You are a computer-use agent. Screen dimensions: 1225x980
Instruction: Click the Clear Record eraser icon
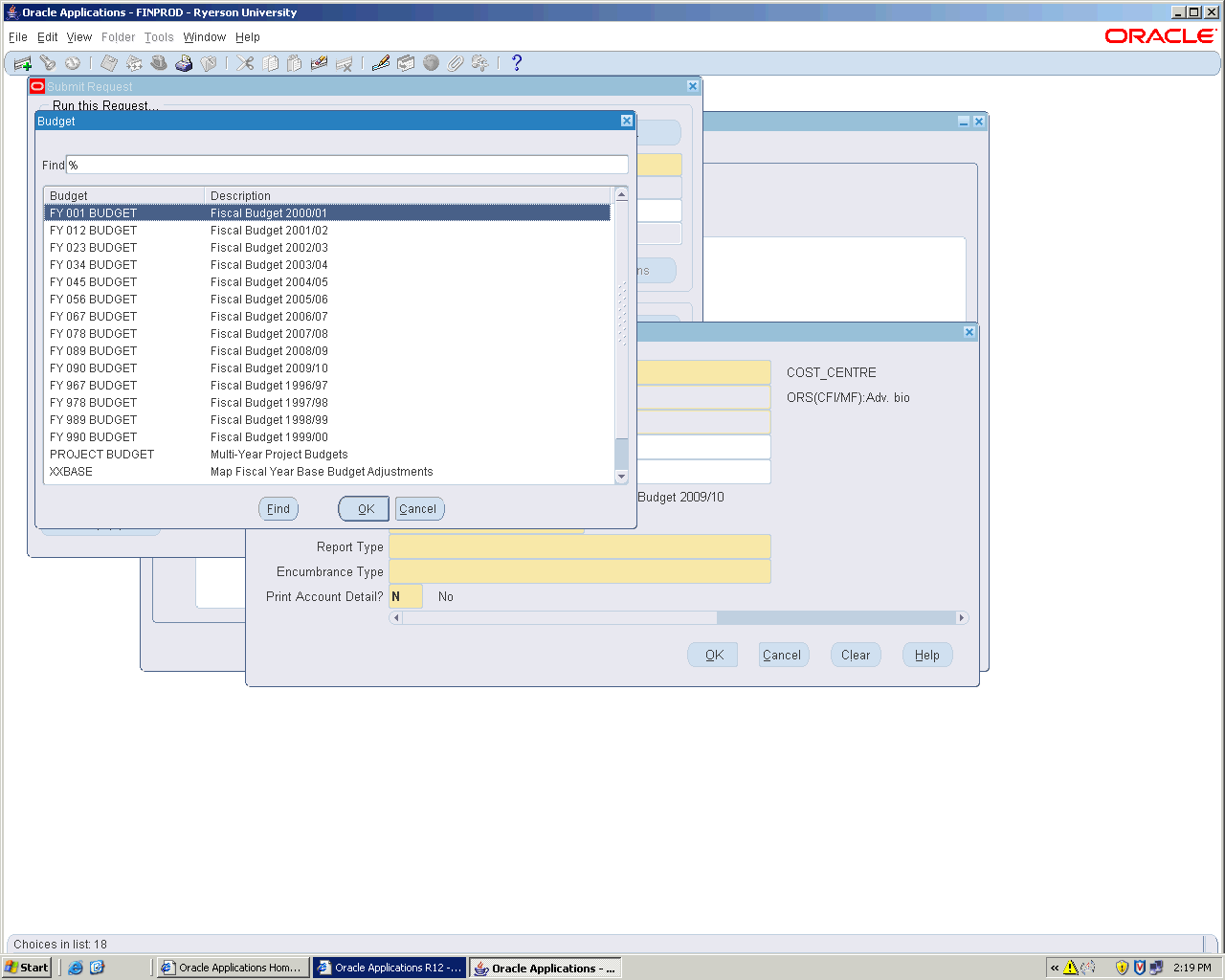320,63
